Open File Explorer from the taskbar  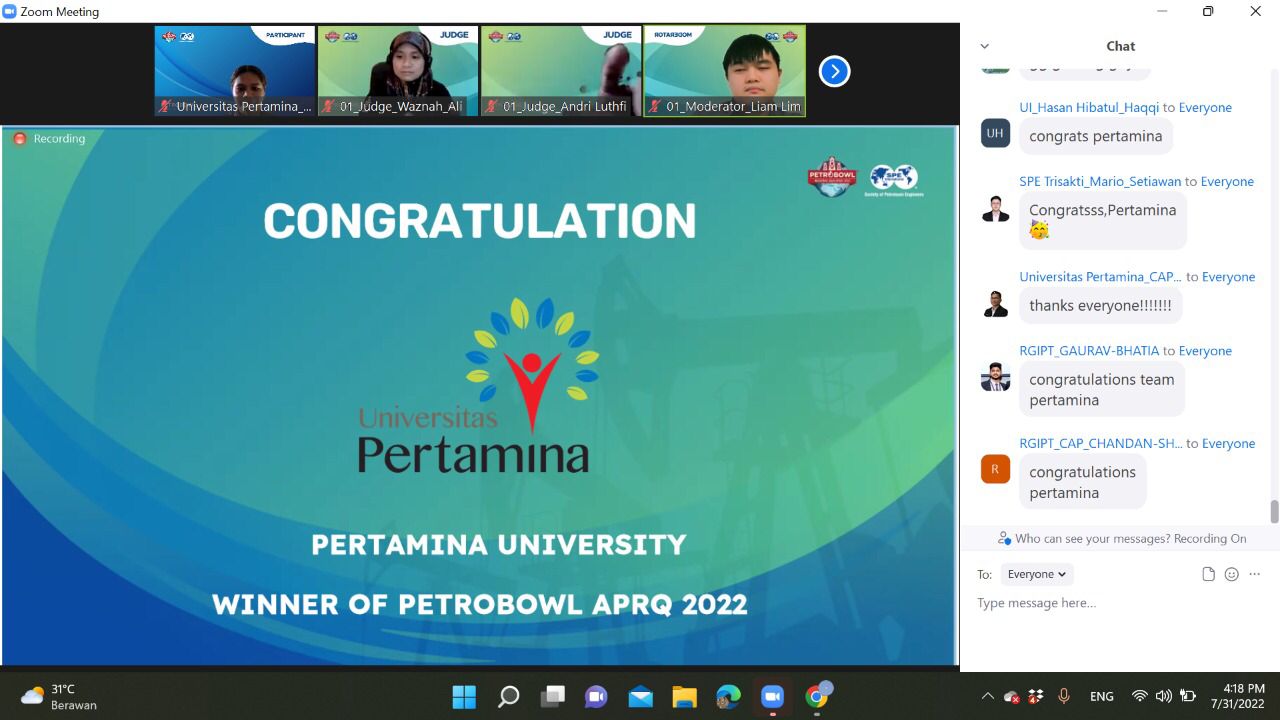[x=684, y=696]
